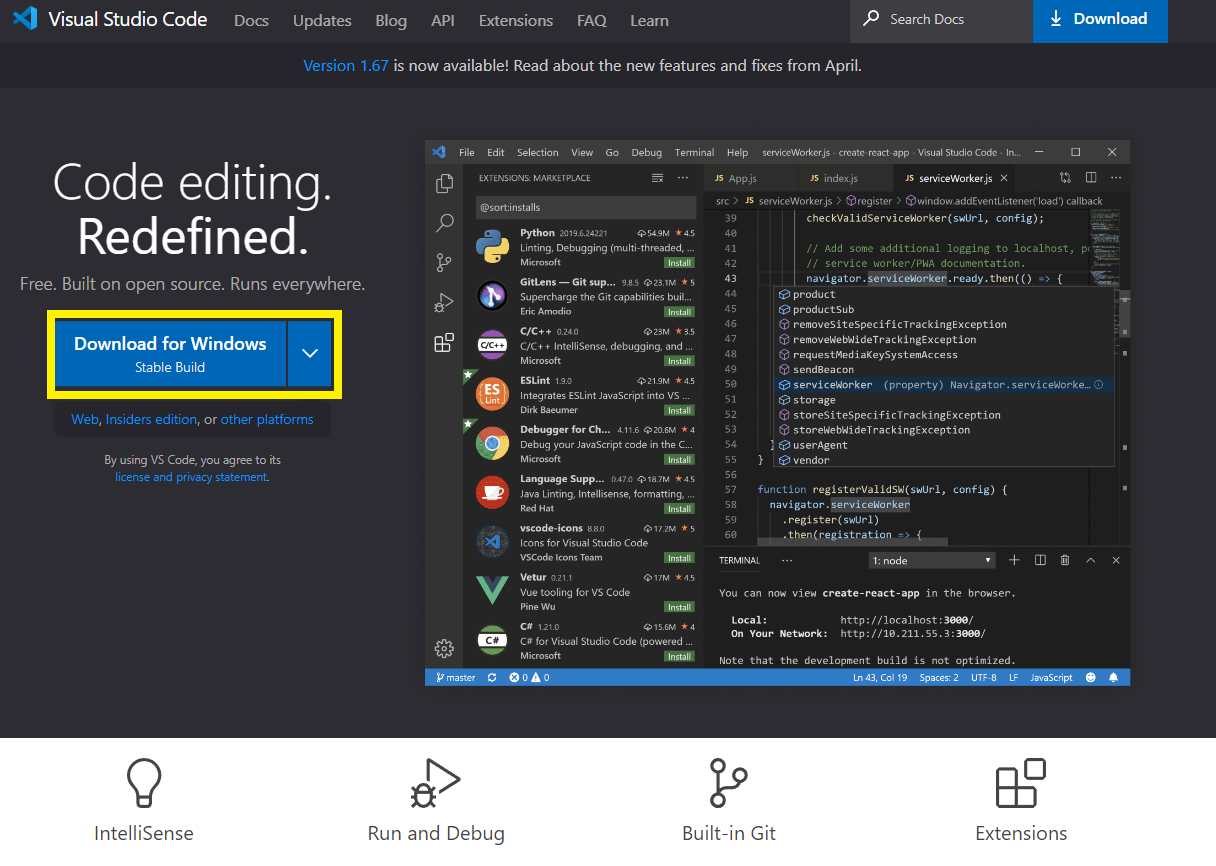Viewport: 1216px width, 866px height.
Task: Open the Insiders edition link
Action: click(151, 419)
